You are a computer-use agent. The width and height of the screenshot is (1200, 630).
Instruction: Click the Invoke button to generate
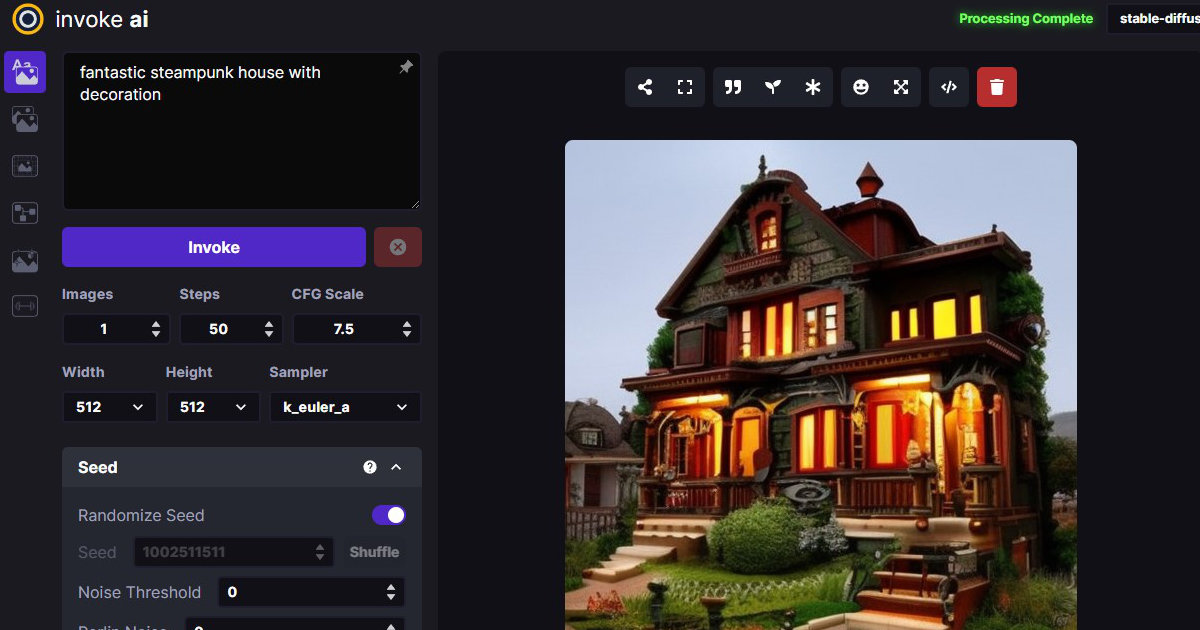tap(214, 247)
